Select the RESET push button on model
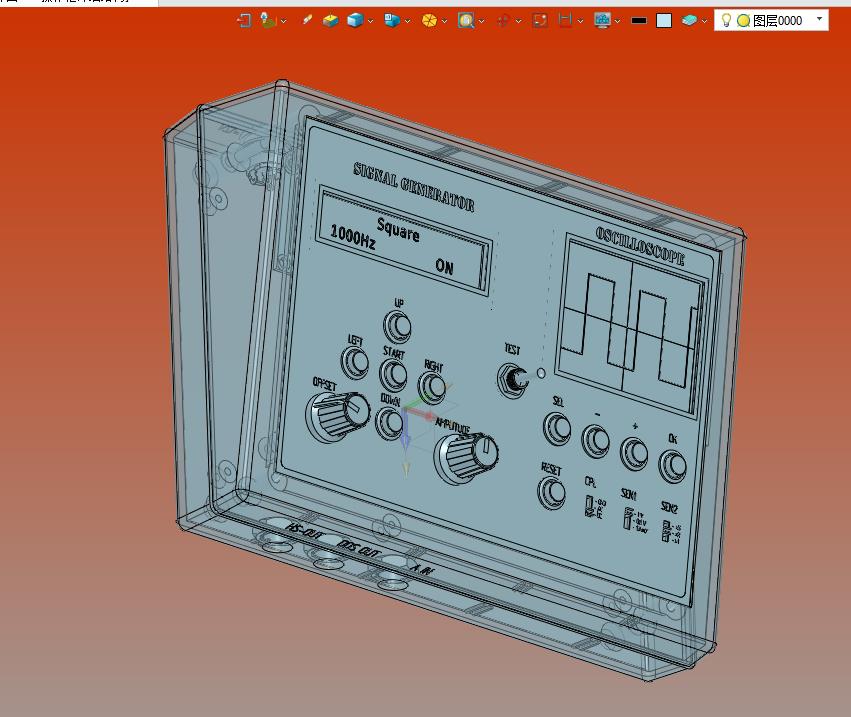The height and width of the screenshot is (717, 851). [551, 493]
